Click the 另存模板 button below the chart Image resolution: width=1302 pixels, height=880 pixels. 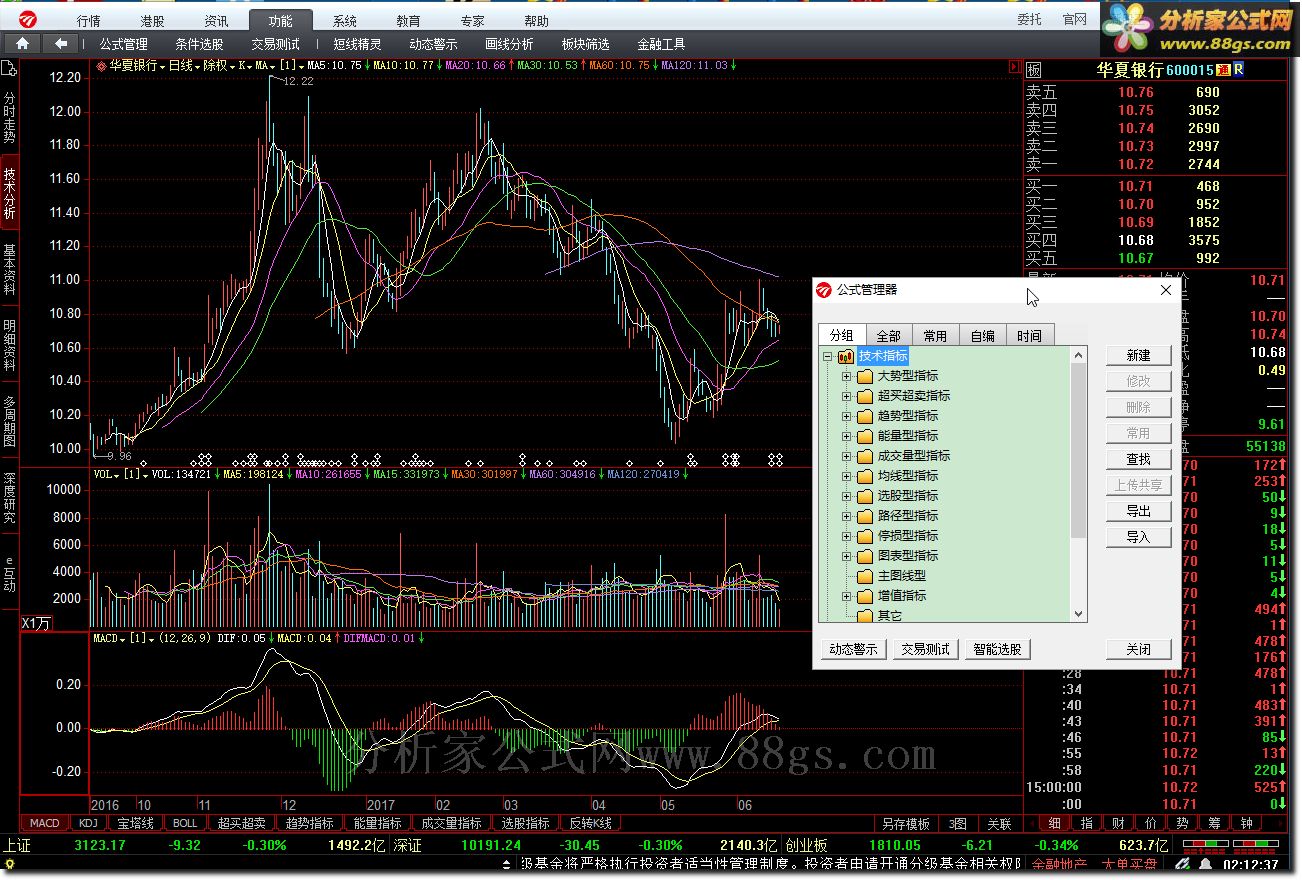(x=906, y=824)
